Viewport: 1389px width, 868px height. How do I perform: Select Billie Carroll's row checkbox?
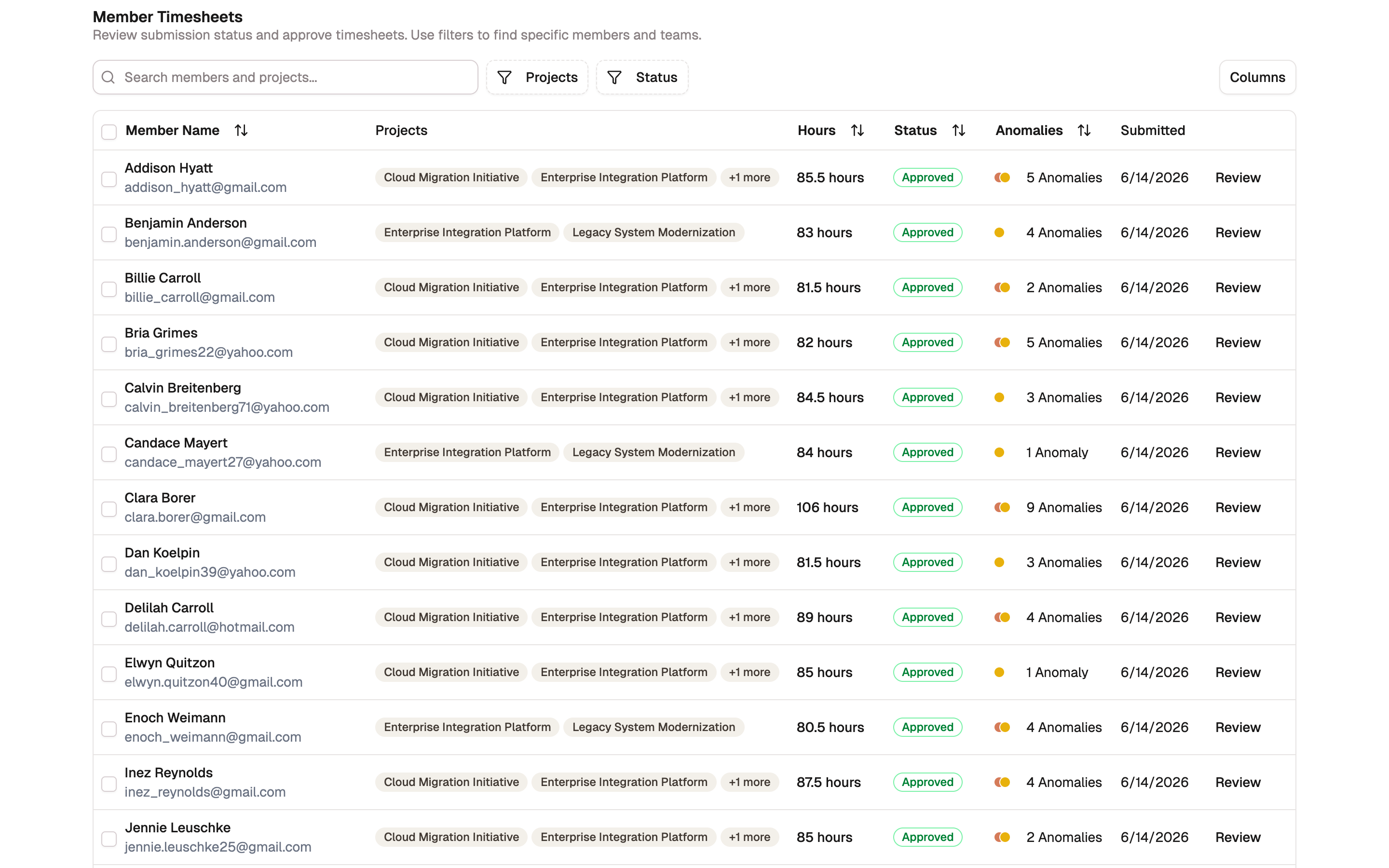[x=109, y=289]
